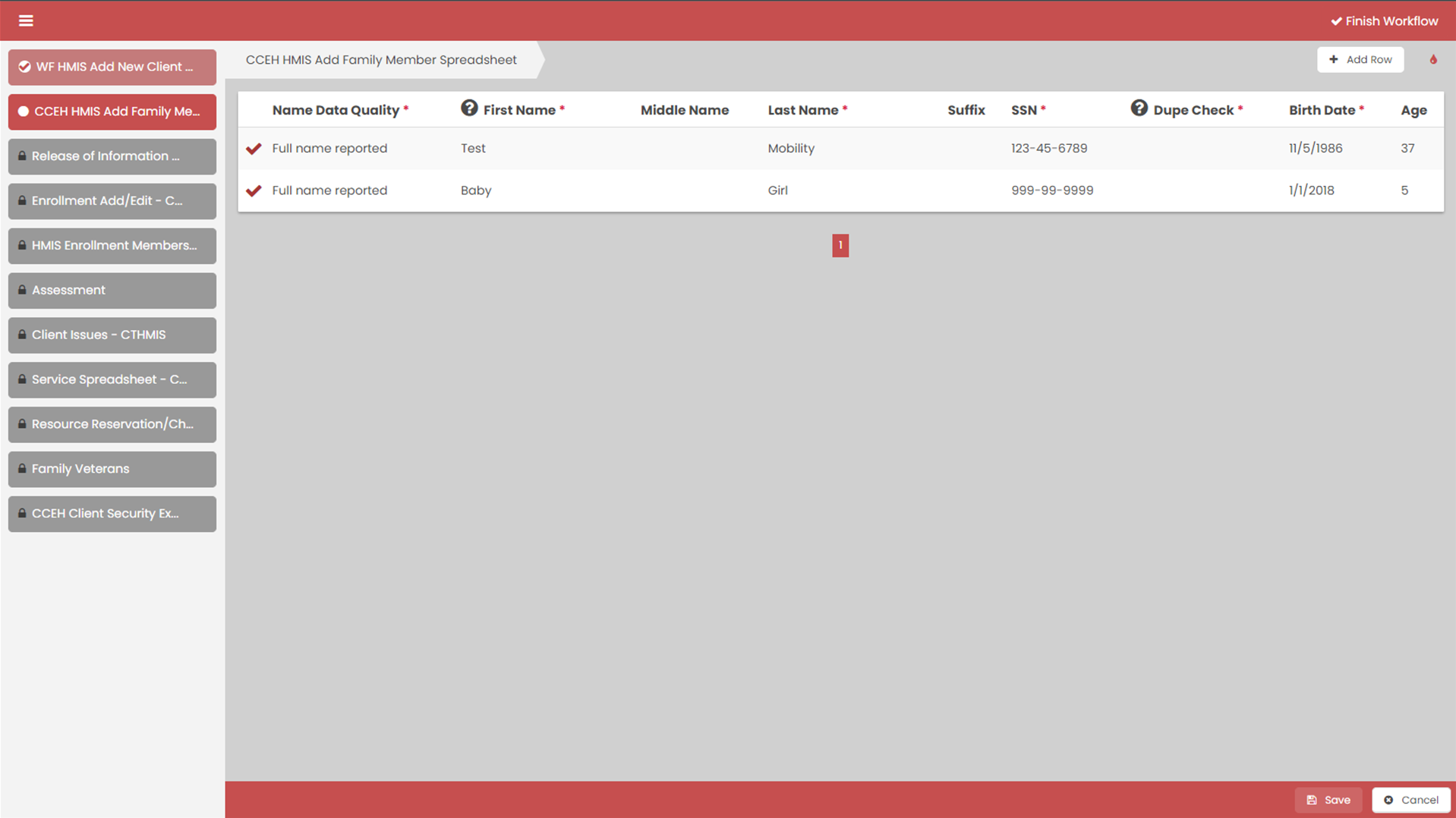
Task: Open Enrollment Add/Edit workflow step
Action: pos(112,201)
